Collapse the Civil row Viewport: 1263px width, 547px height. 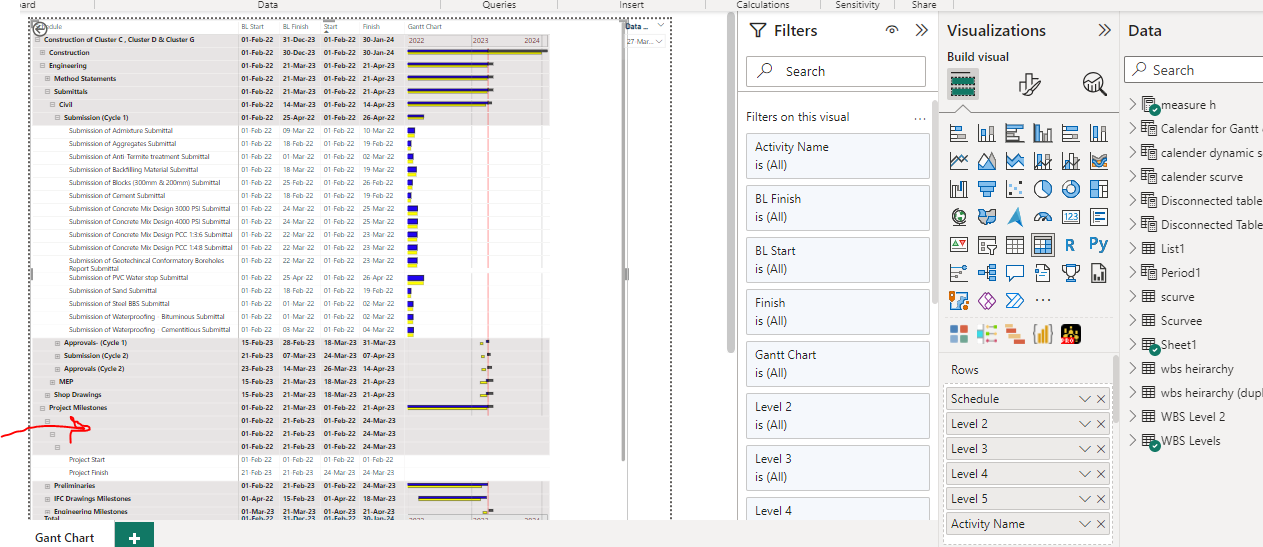(52, 104)
